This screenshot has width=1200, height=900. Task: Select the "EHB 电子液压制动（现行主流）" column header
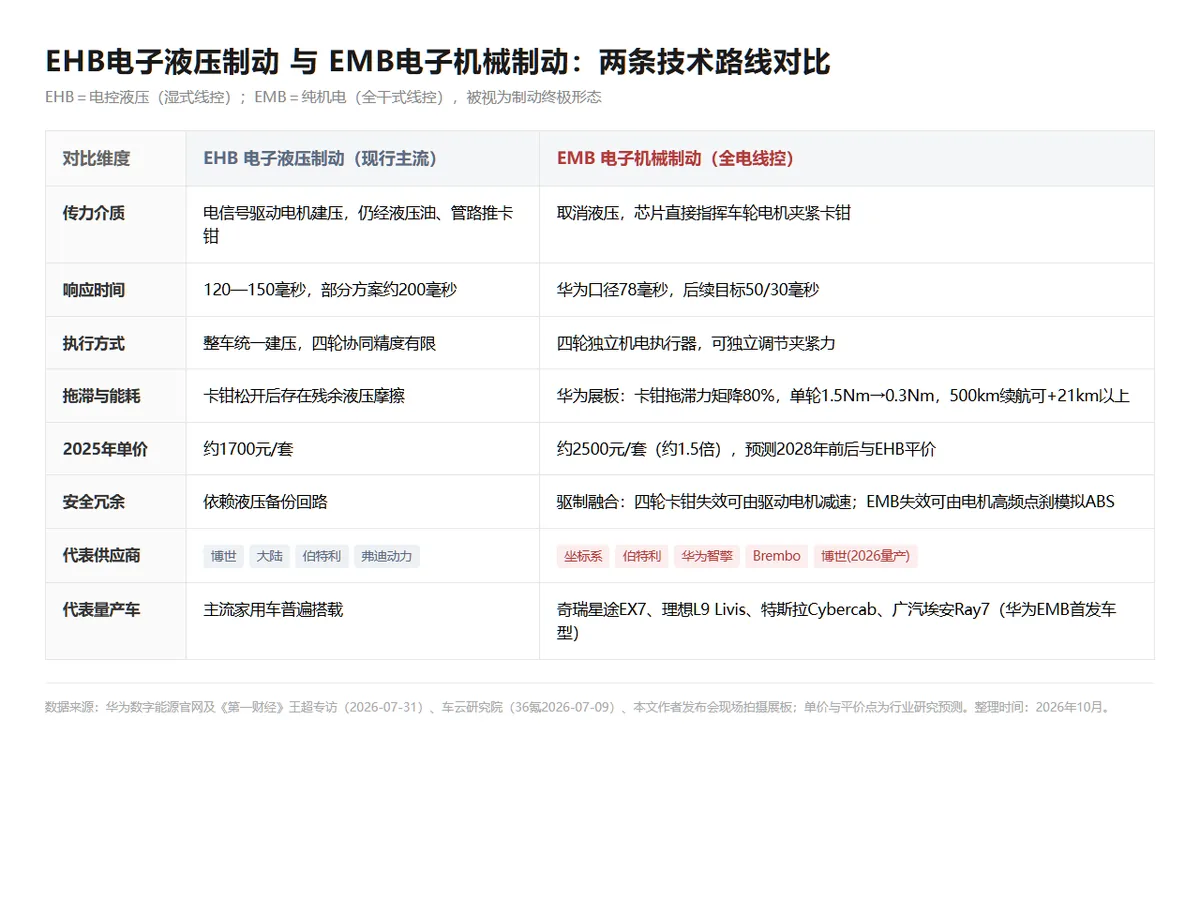point(363,158)
